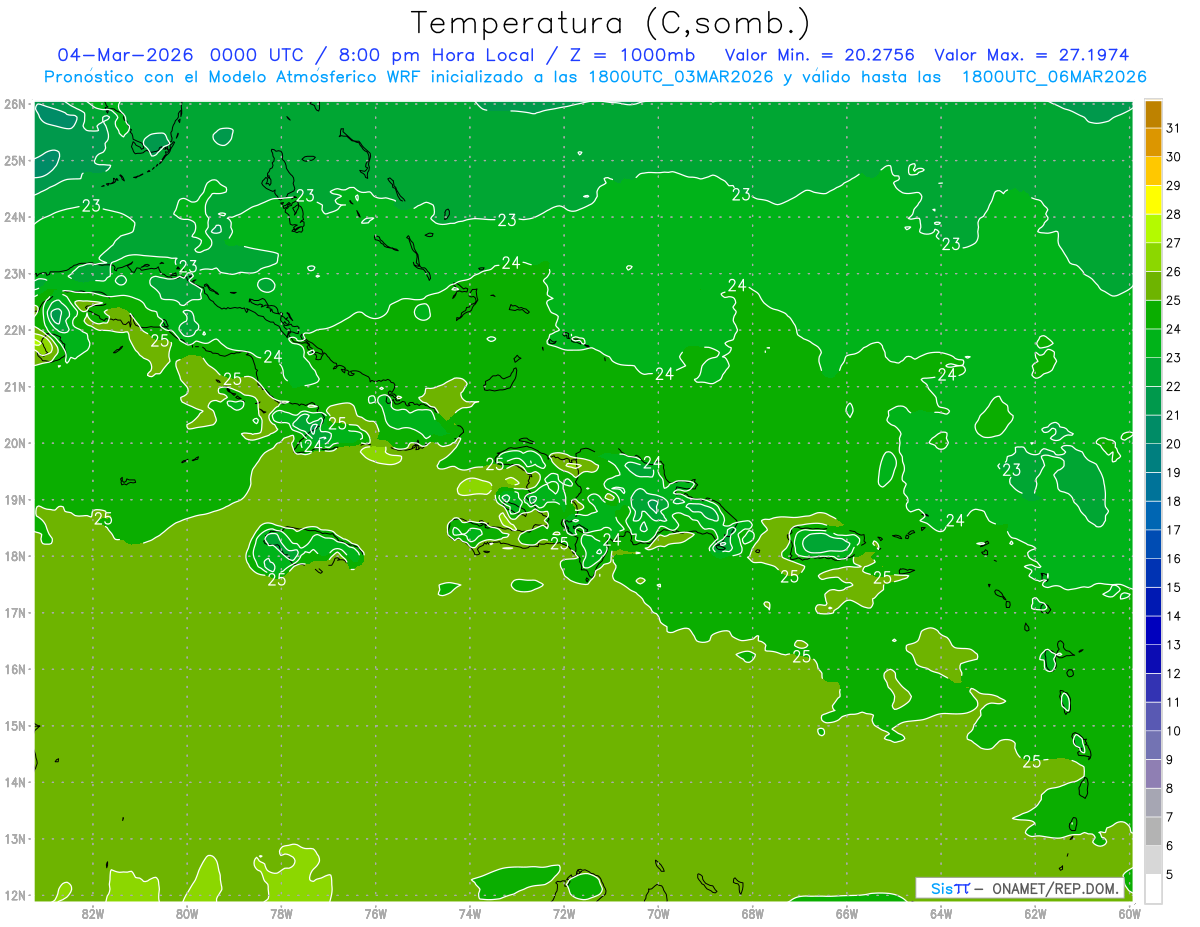Click the initialization time "1800UTC_03MAR2026"
The width and height of the screenshot is (1200, 927).
681,77
